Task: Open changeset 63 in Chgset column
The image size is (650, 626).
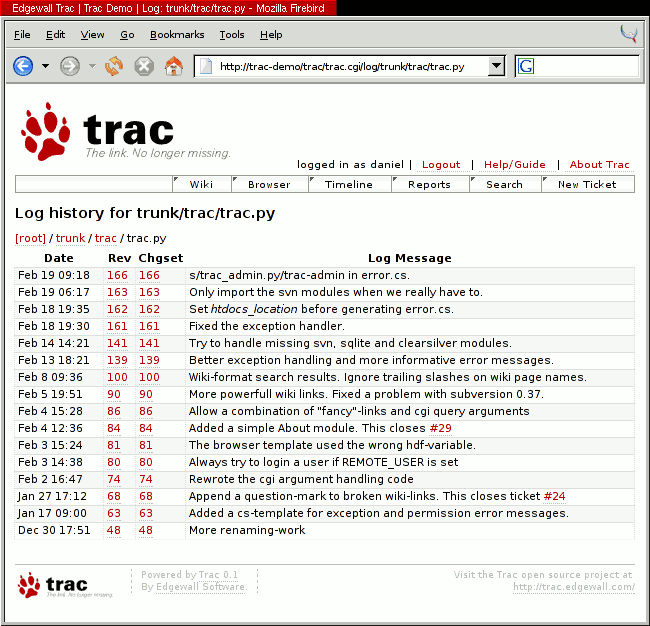Action: click(x=146, y=513)
